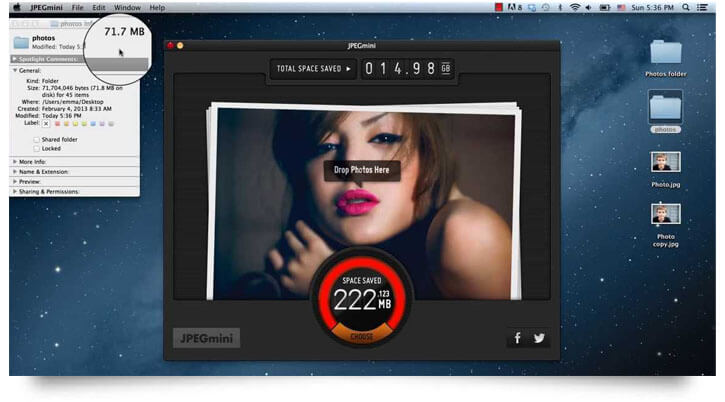Choose the gray label color

click(x=111, y=124)
